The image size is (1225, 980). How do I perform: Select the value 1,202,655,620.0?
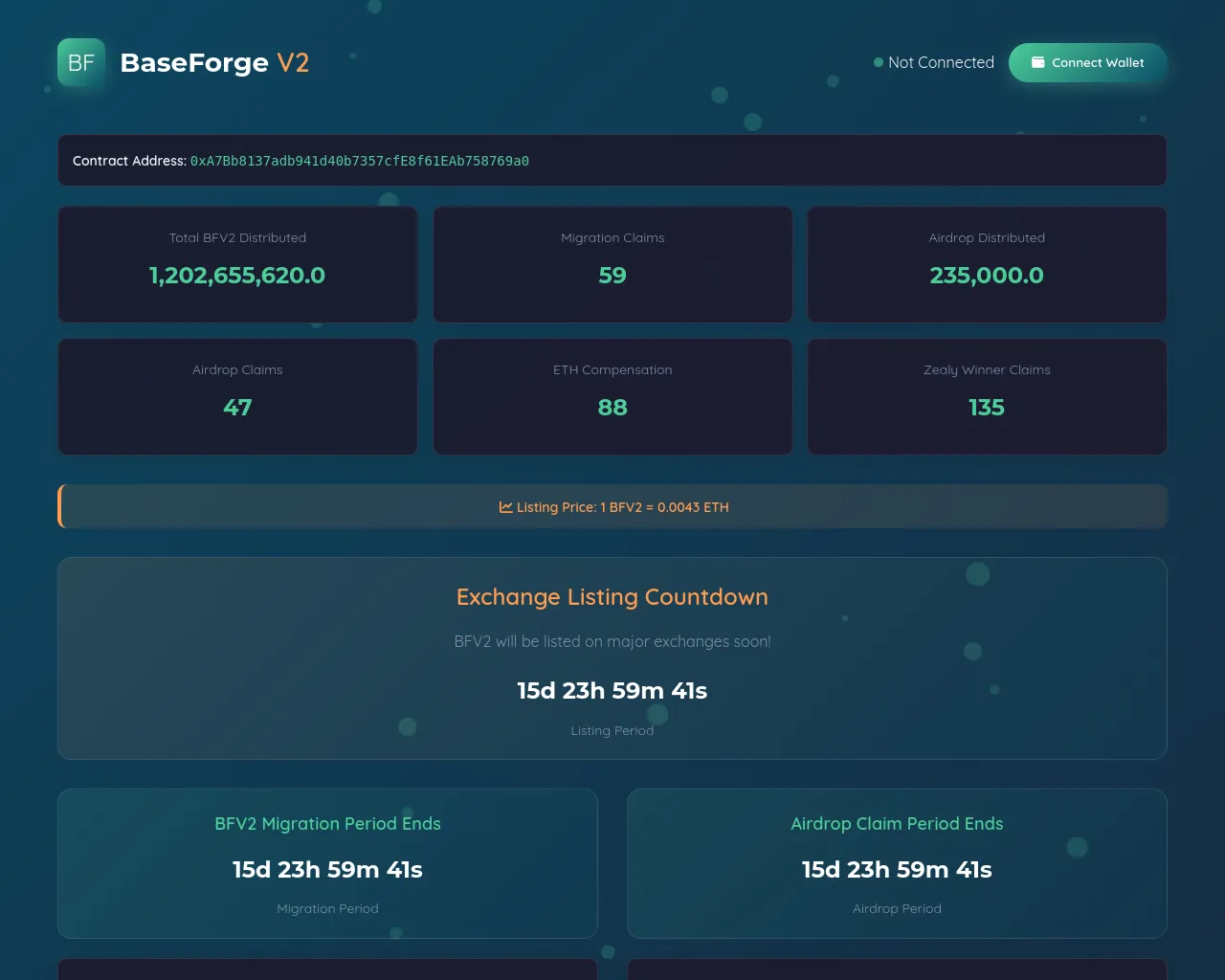coord(237,276)
